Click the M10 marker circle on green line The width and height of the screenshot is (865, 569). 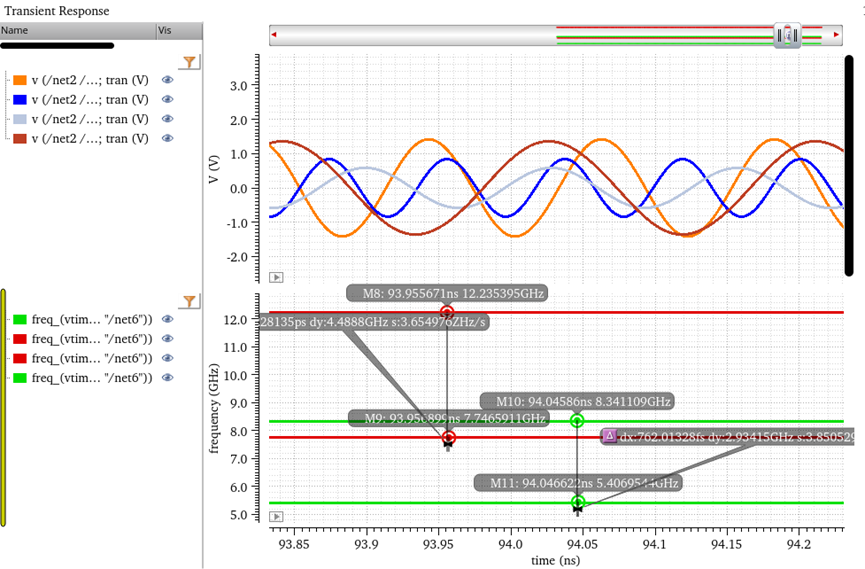coord(577,421)
